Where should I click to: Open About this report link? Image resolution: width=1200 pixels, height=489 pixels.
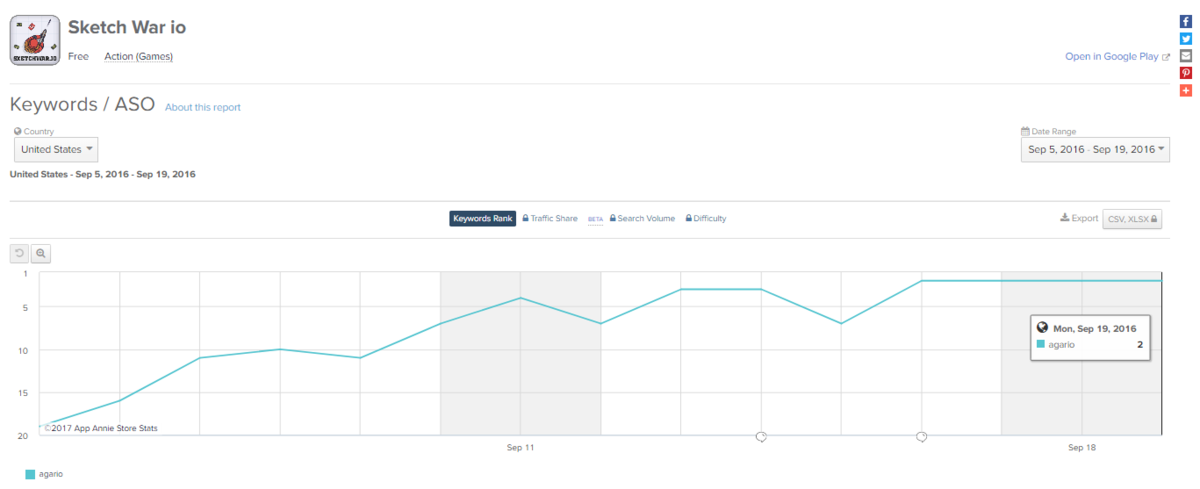click(x=203, y=107)
